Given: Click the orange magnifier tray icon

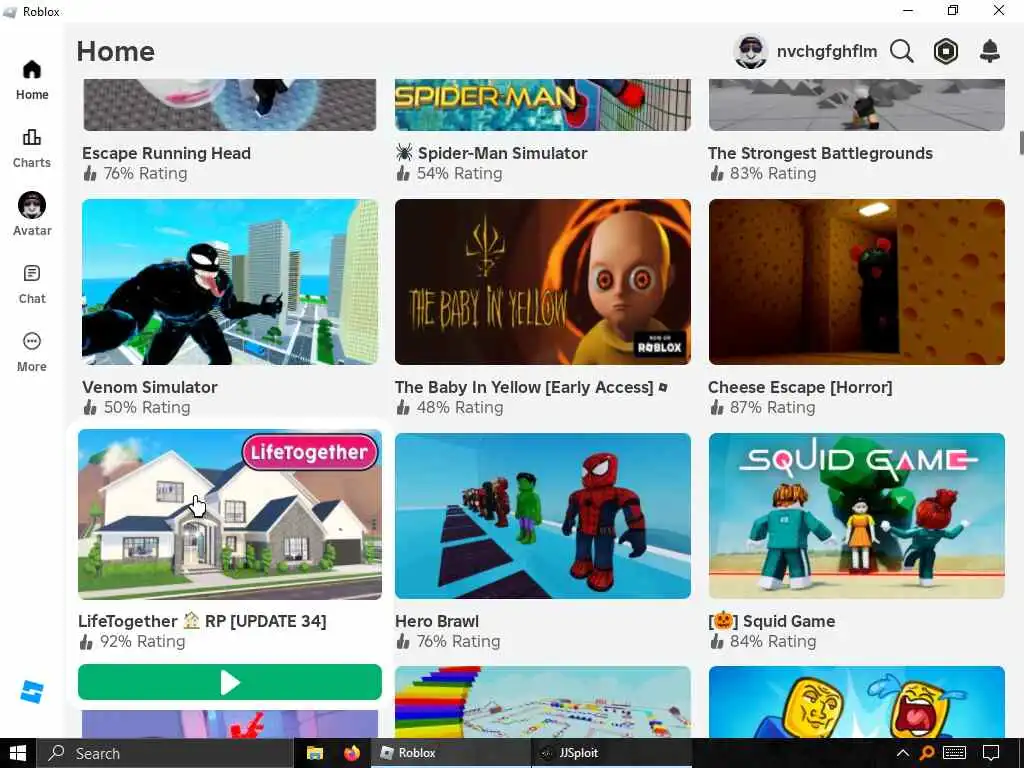Looking at the screenshot, I should coord(927,753).
